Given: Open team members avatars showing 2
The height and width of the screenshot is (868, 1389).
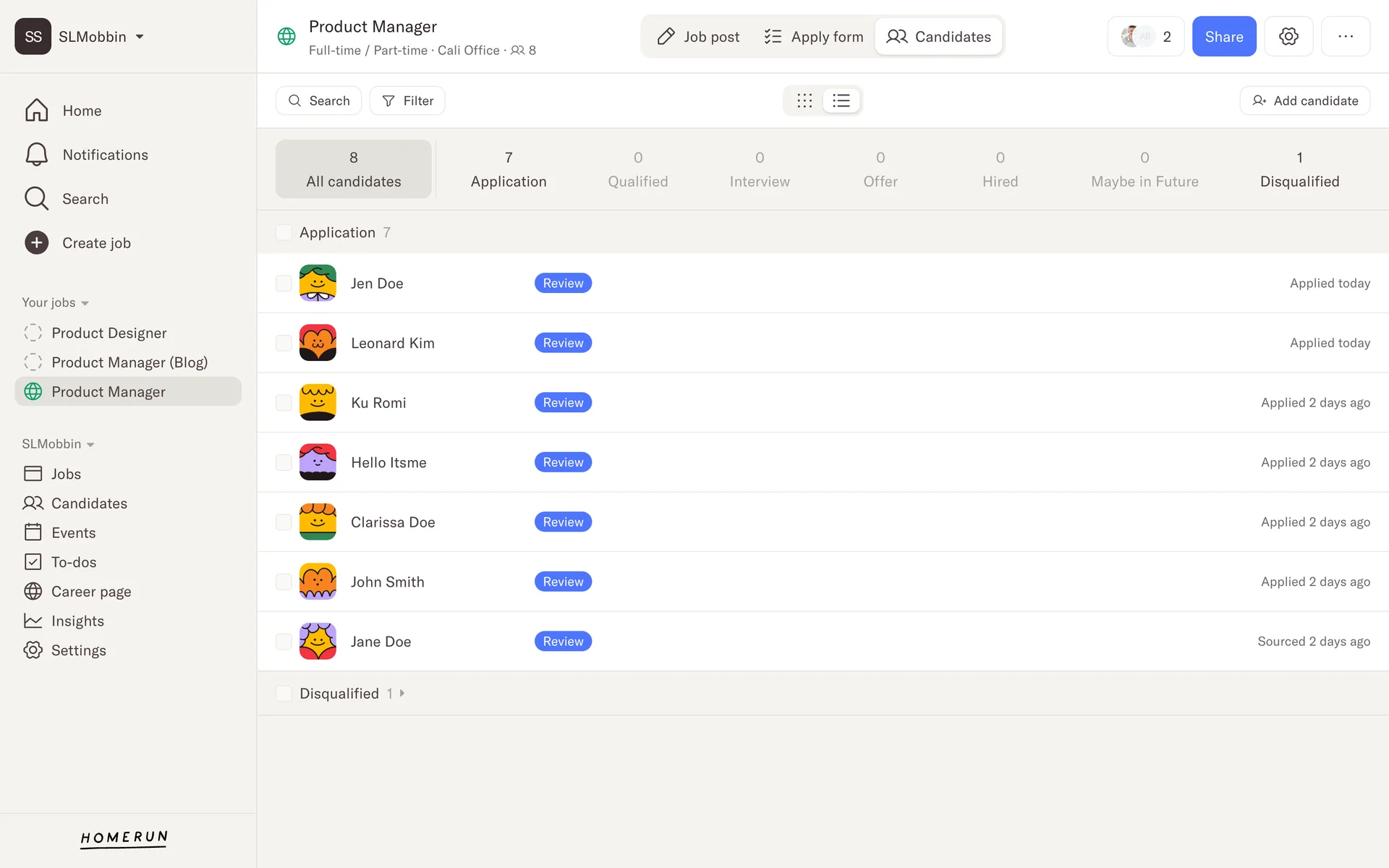Looking at the screenshot, I should pyautogui.click(x=1145, y=37).
